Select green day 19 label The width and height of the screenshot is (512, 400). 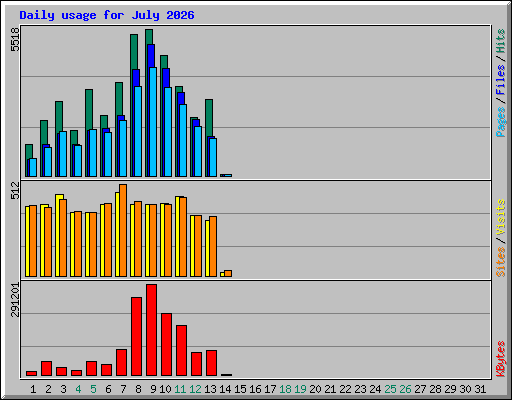pyautogui.click(x=300, y=389)
